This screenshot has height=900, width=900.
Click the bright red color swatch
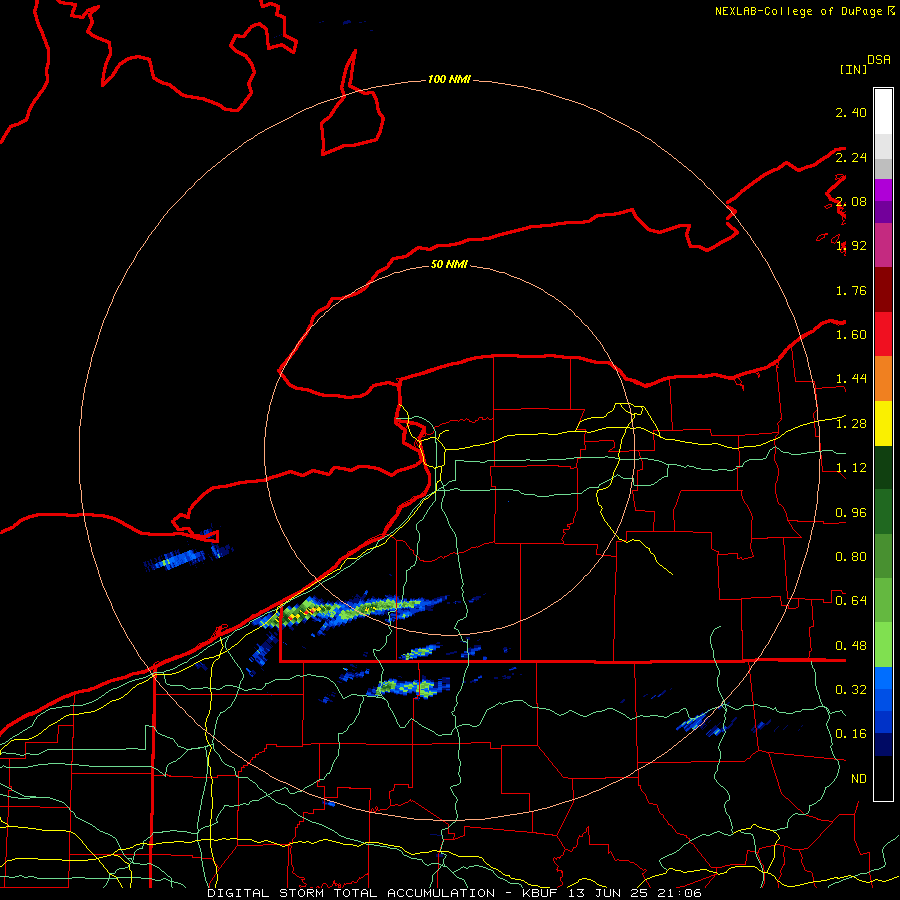883,334
